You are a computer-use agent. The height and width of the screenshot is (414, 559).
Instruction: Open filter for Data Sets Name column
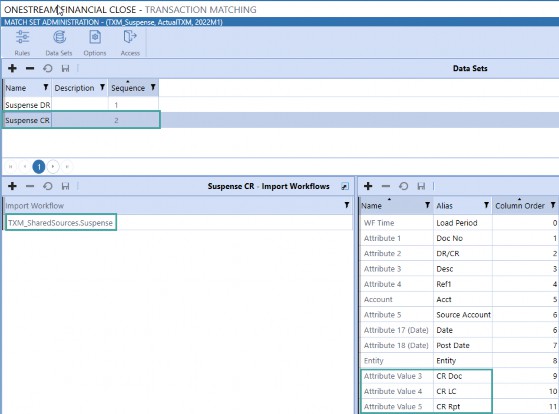46,87
